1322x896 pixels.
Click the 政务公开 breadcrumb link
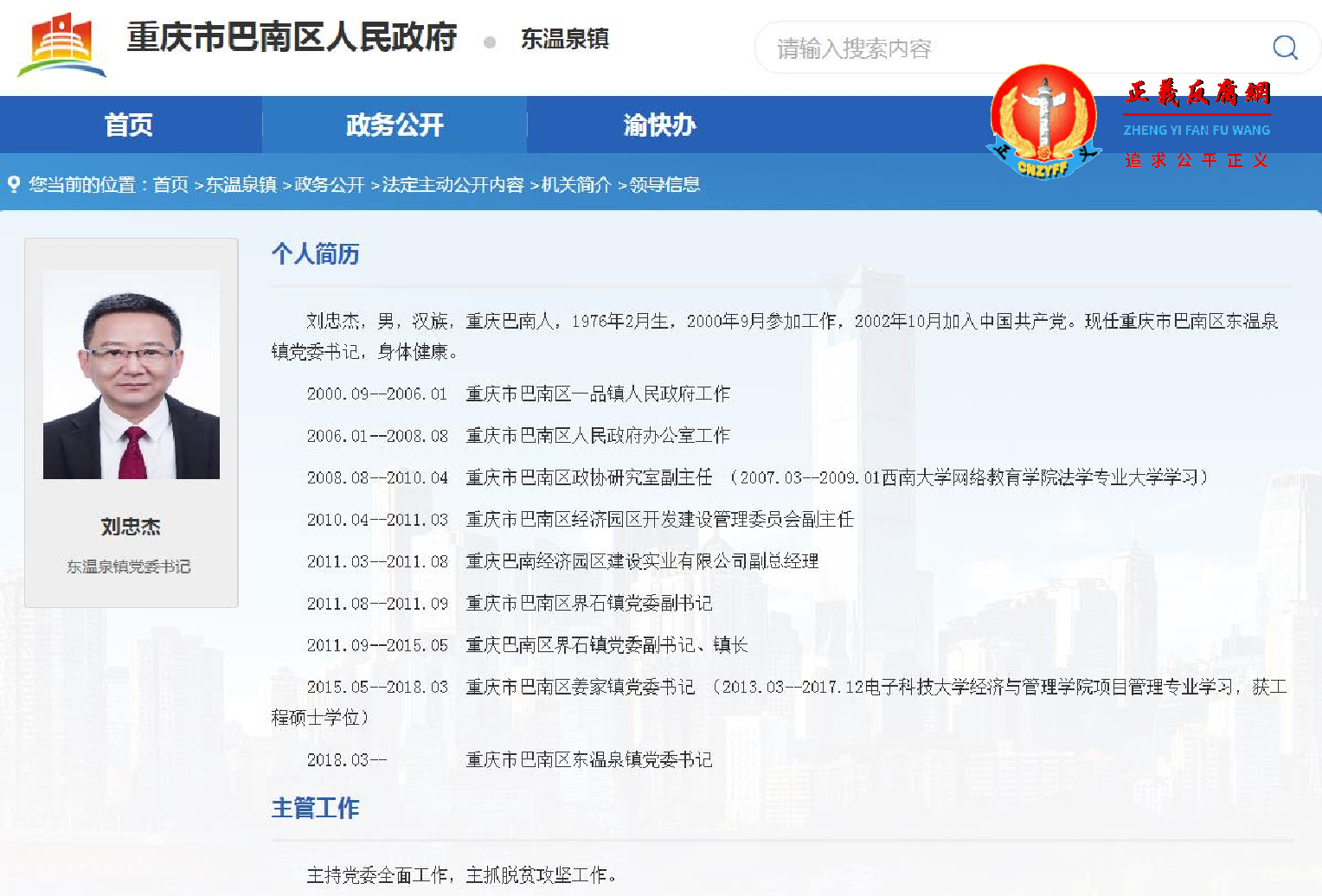(330, 184)
